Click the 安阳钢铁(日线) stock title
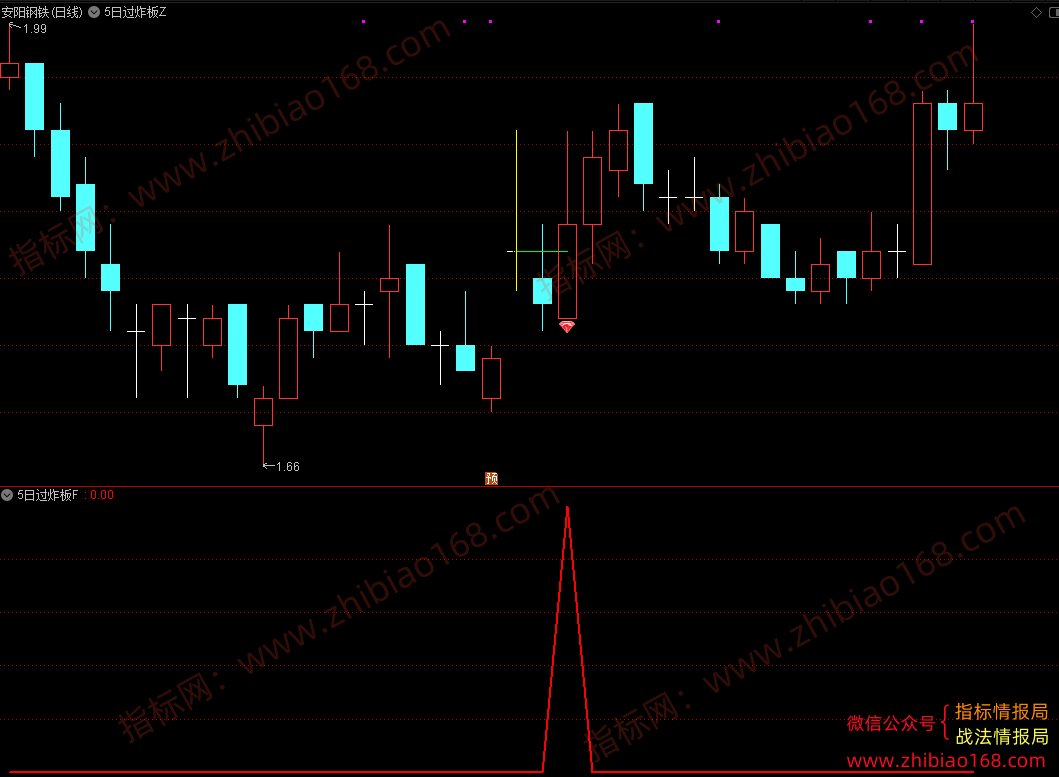The width and height of the screenshot is (1059, 777). tap(42, 12)
